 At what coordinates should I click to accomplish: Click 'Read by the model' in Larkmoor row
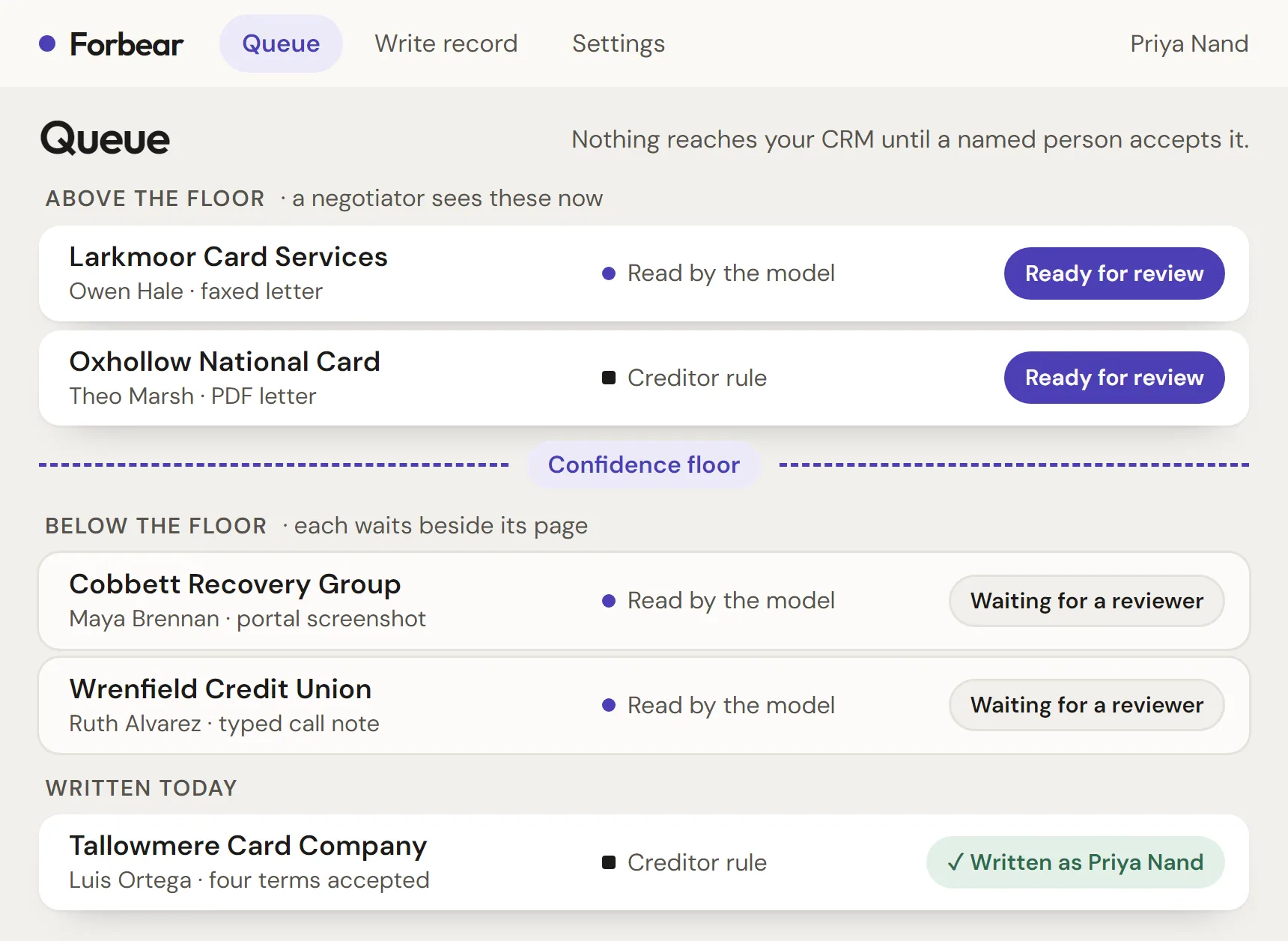pos(731,273)
